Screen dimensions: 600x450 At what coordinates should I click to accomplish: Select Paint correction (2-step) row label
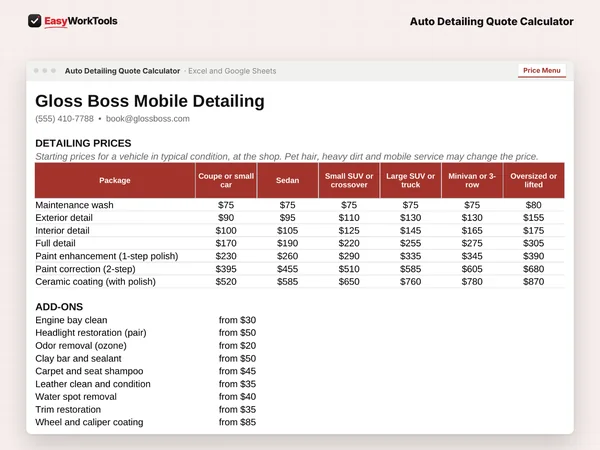pos(85,269)
